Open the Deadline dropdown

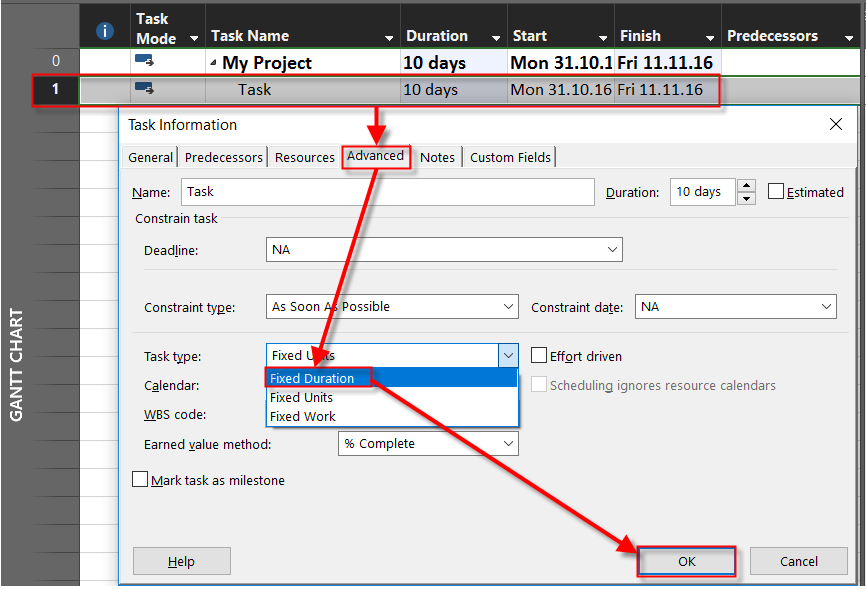tap(612, 250)
